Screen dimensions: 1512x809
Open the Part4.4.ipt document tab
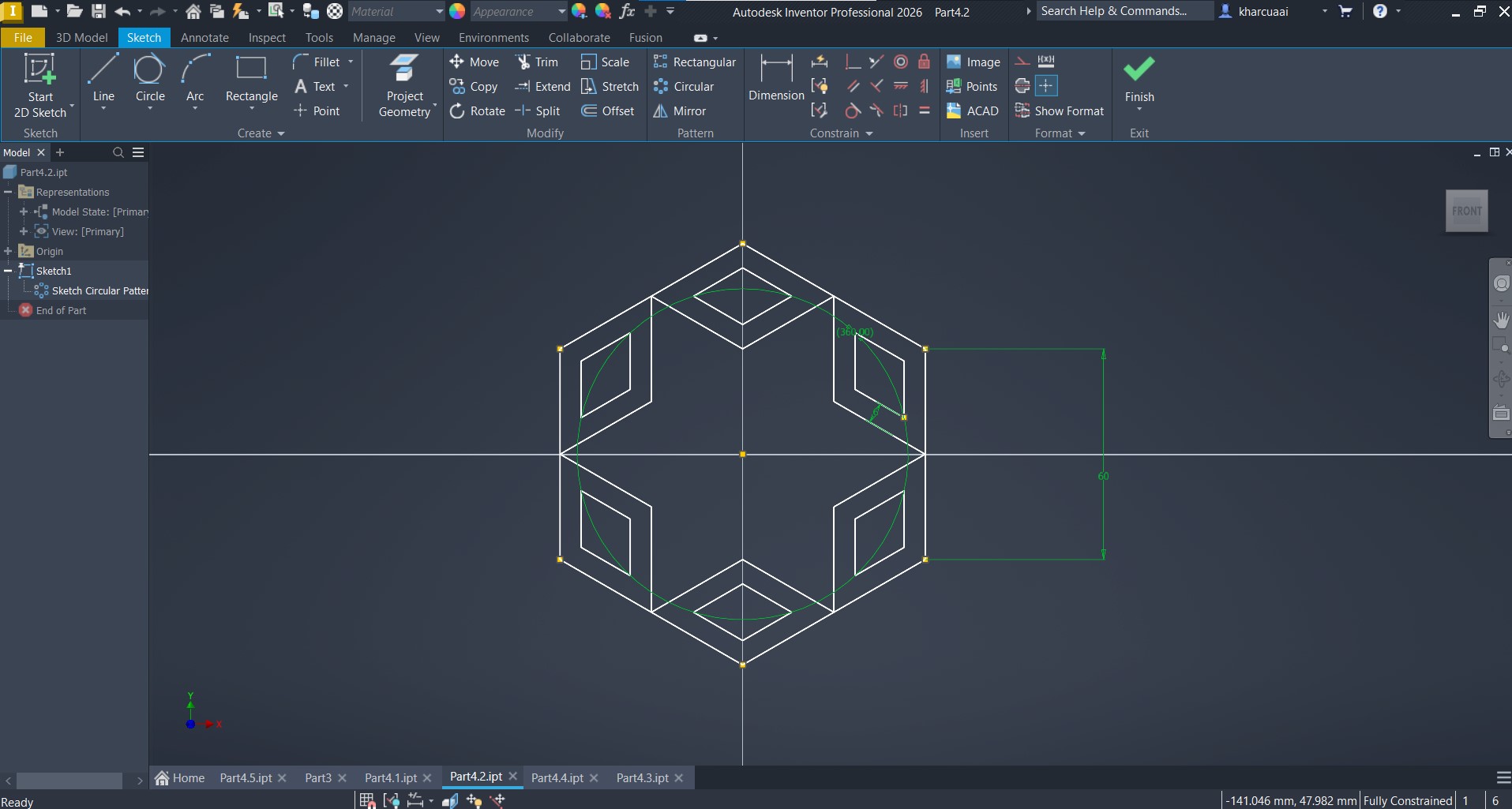pyautogui.click(x=557, y=777)
